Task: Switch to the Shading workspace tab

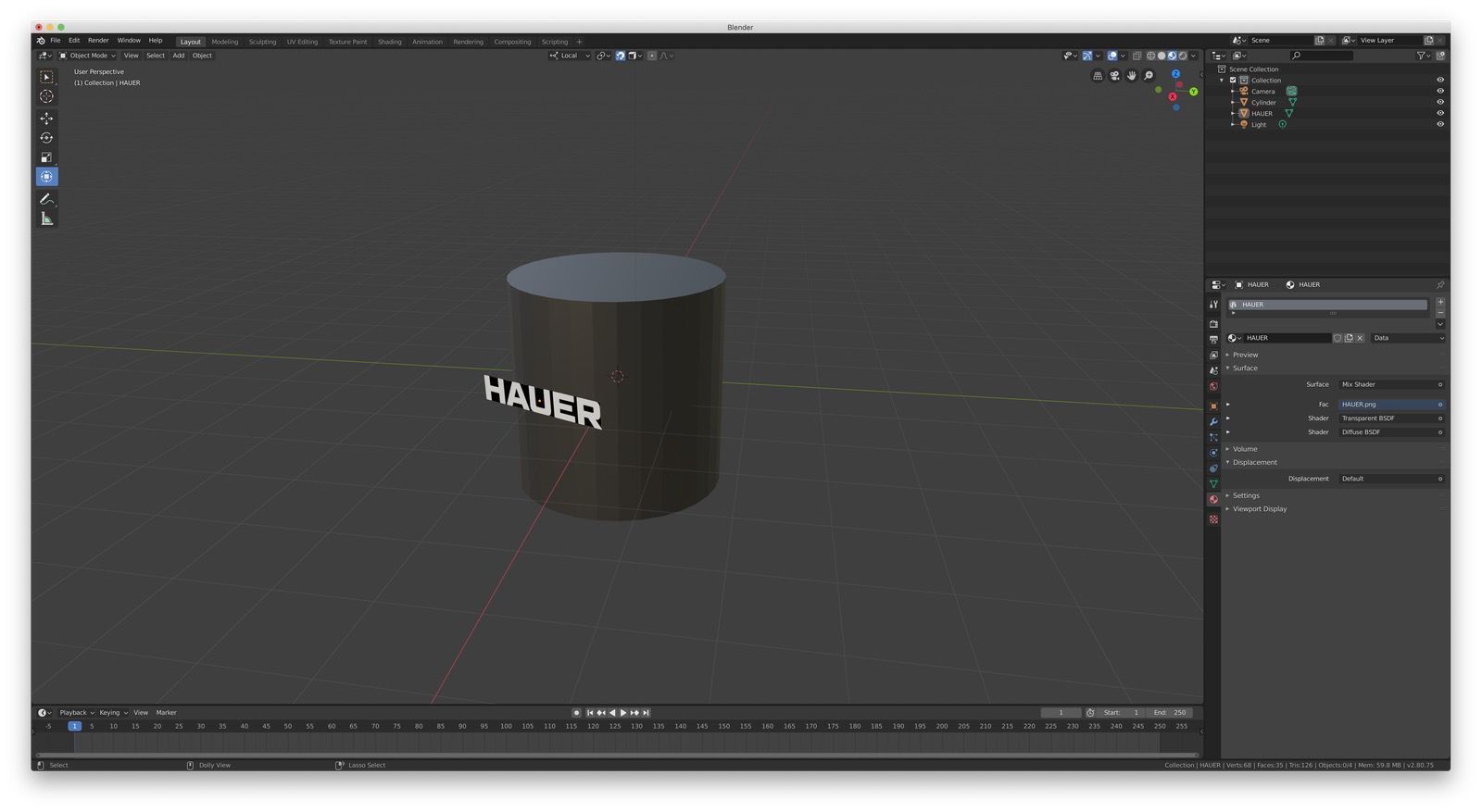Action: (389, 42)
